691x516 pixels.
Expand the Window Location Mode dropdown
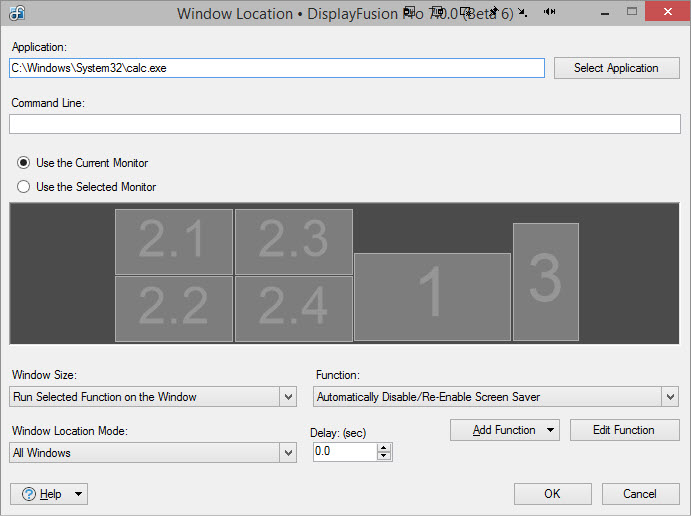tap(288, 453)
